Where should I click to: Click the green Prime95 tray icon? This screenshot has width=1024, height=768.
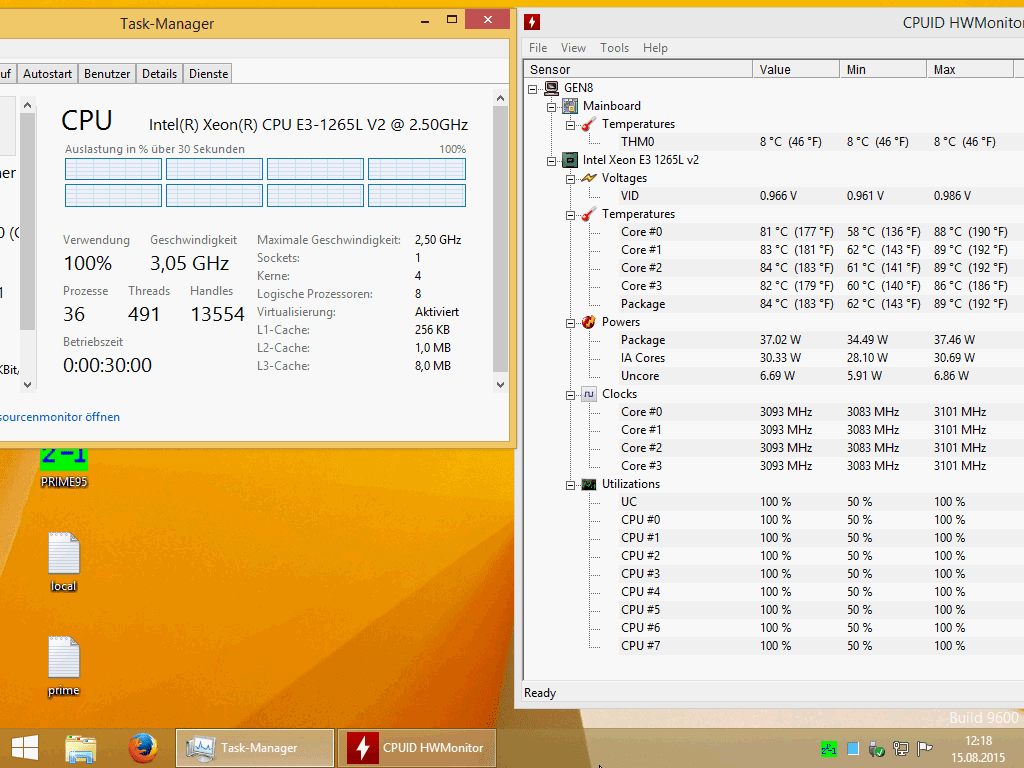(829, 749)
